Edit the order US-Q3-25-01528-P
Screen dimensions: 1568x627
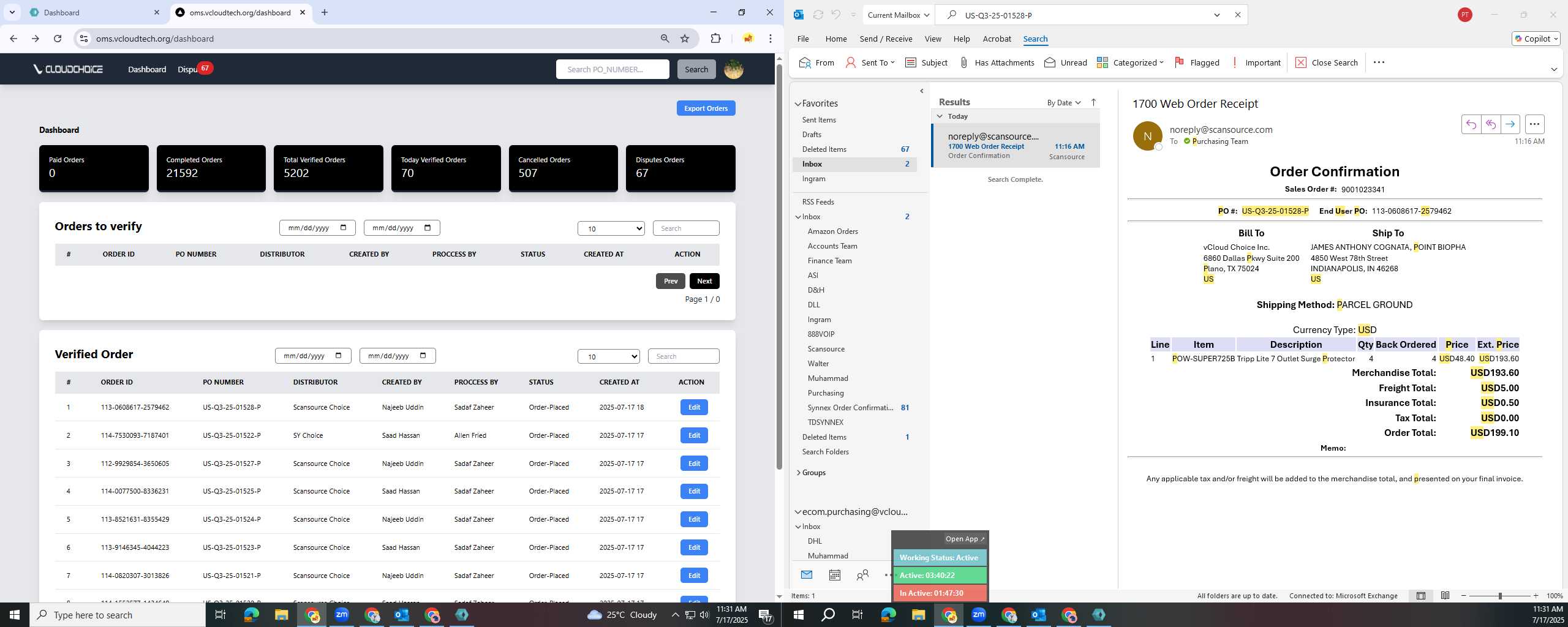[694, 407]
